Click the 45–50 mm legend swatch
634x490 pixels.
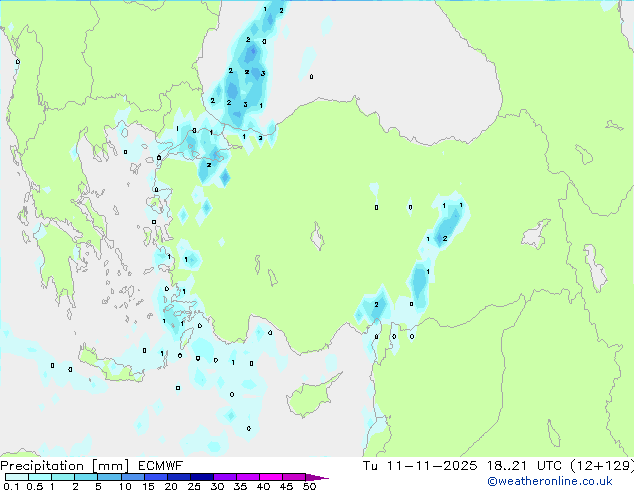pos(294,477)
